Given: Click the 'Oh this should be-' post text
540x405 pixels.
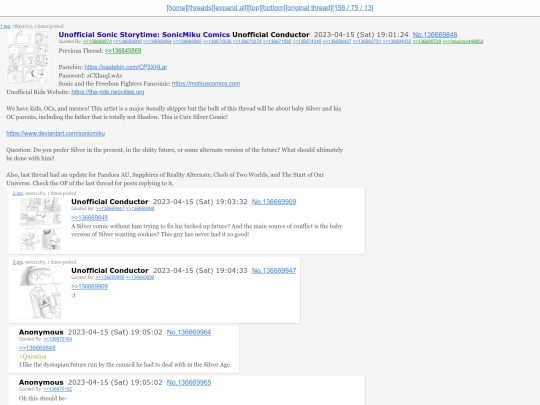Looking at the screenshot, I should point(43,398).
